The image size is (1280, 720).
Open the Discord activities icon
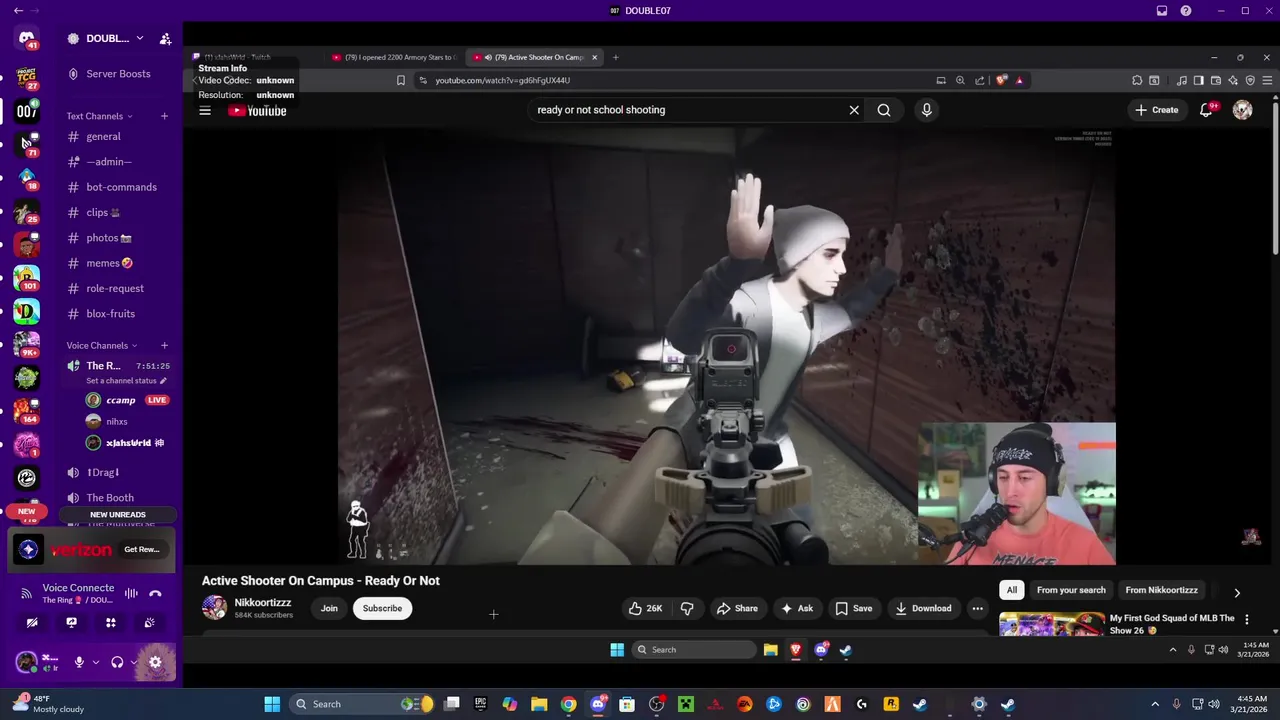coord(111,622)
